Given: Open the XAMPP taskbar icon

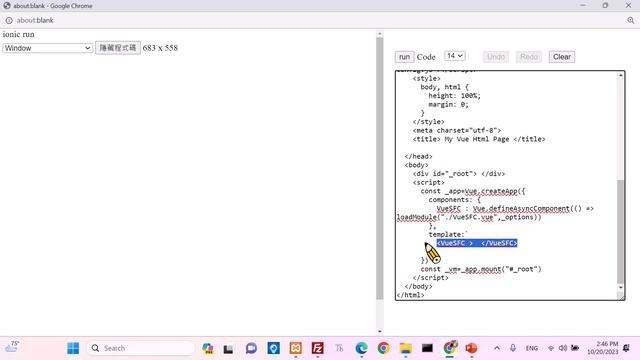Looking at the screenshot, I should tap(296, 348).
